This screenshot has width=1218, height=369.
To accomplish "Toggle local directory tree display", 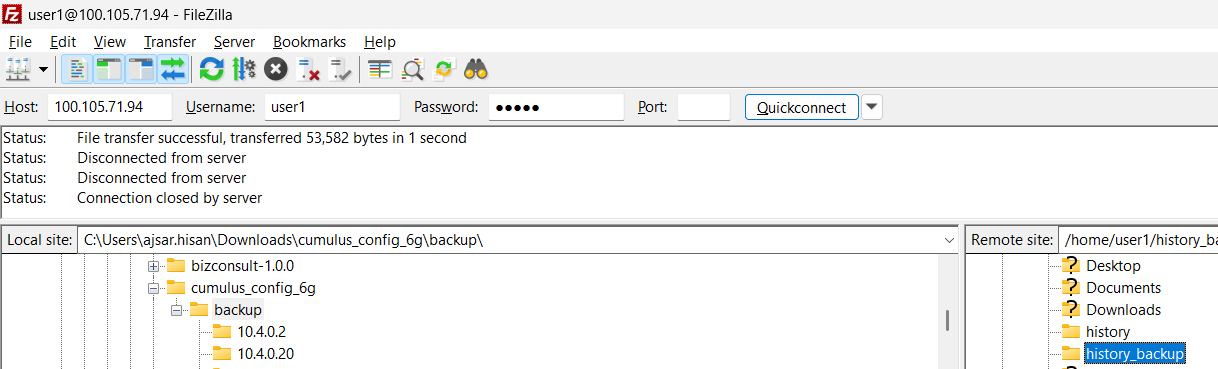I will point(109,69).
